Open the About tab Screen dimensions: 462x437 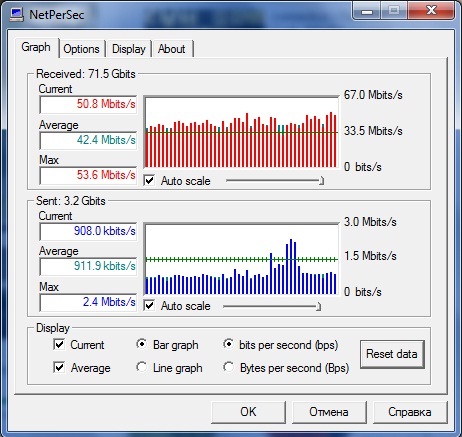coord(171,49)
